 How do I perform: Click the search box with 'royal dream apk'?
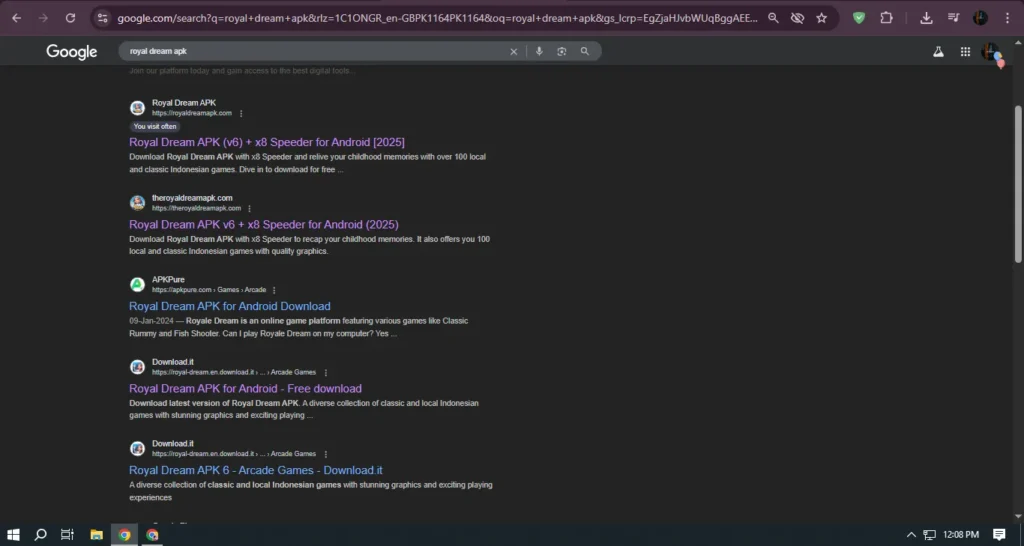point(313,51)
